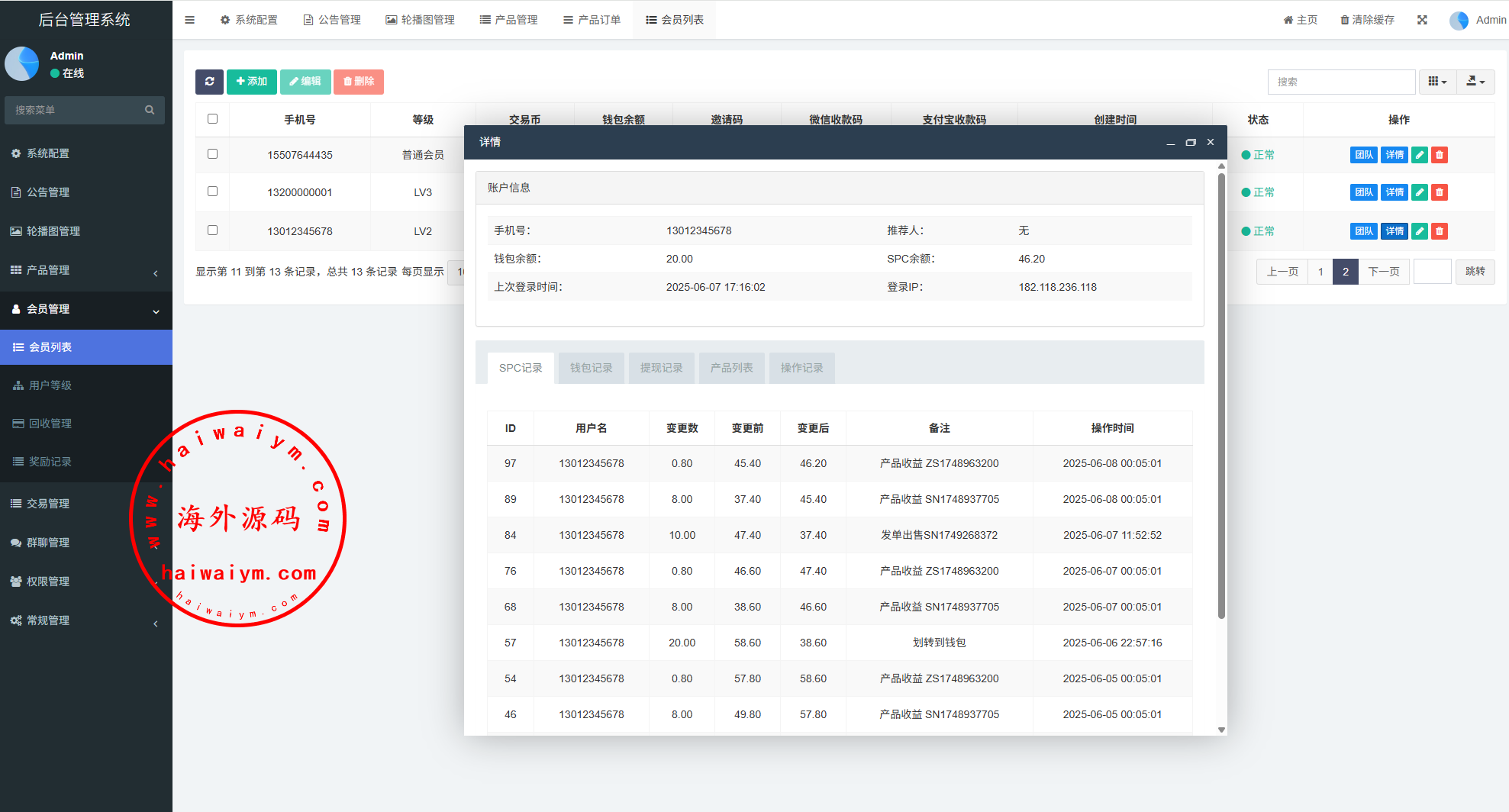Switch to the 钱包记录 tab

(591, 368)
